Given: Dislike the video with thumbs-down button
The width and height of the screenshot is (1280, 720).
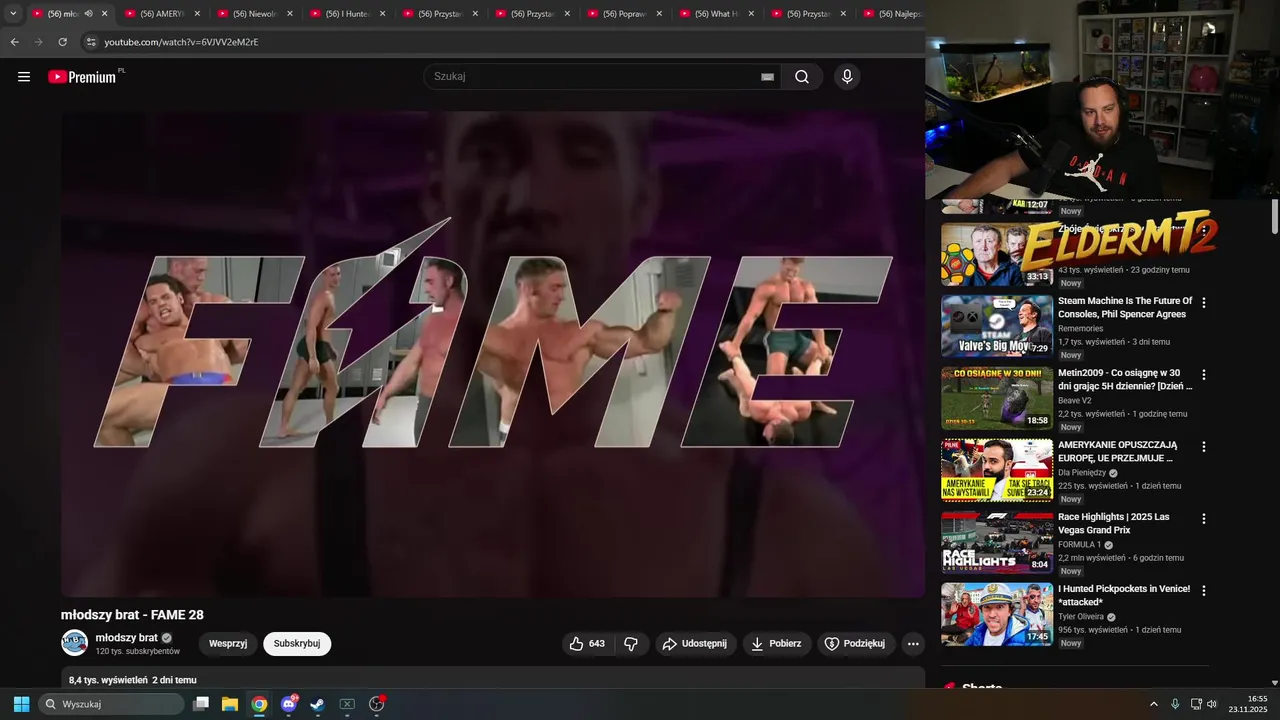Looking at the screenshot, I should [x=631, y=644].
